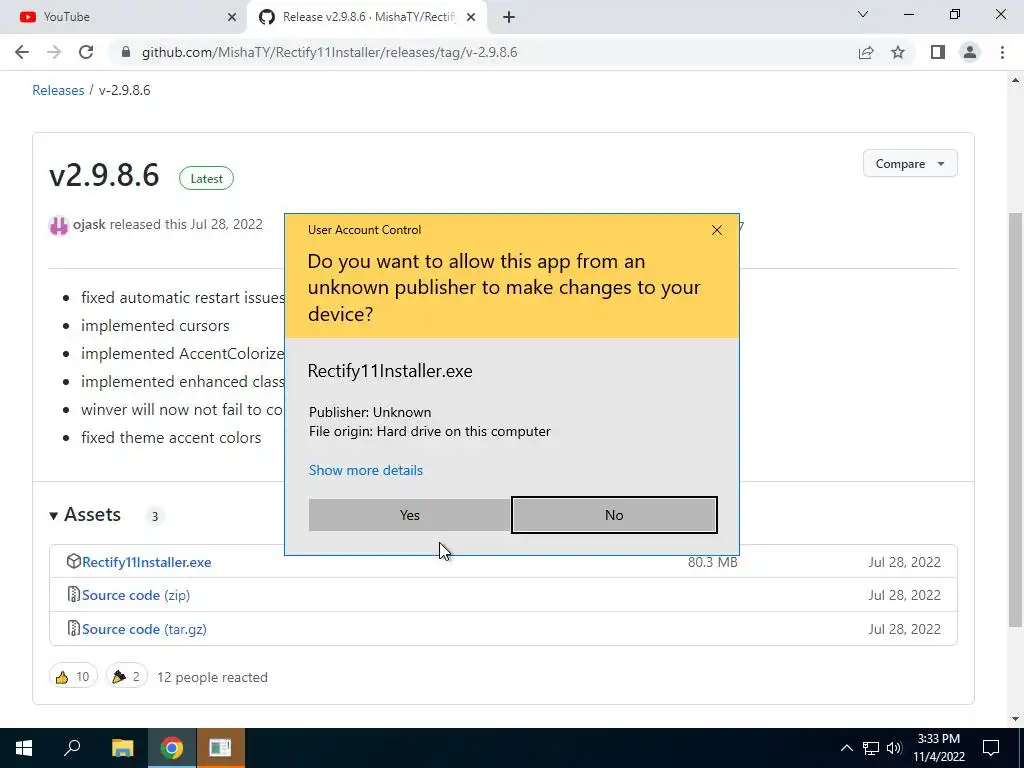Open Chrome three-dot menu
This screenshot has height=768, width=1024.
[1002, 52]
